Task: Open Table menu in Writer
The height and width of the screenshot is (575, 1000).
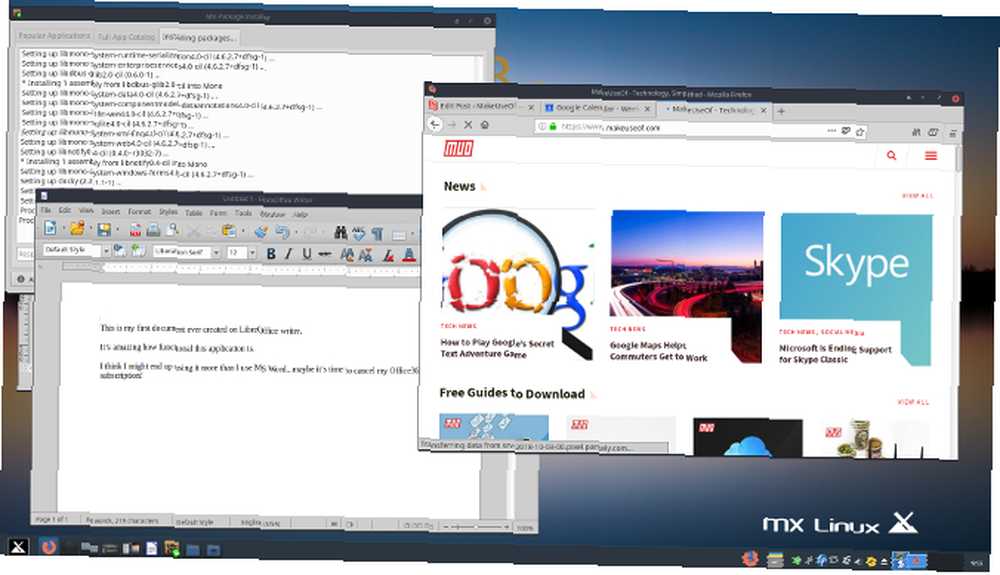Action: pyautogui.click(x=194, y=213)
